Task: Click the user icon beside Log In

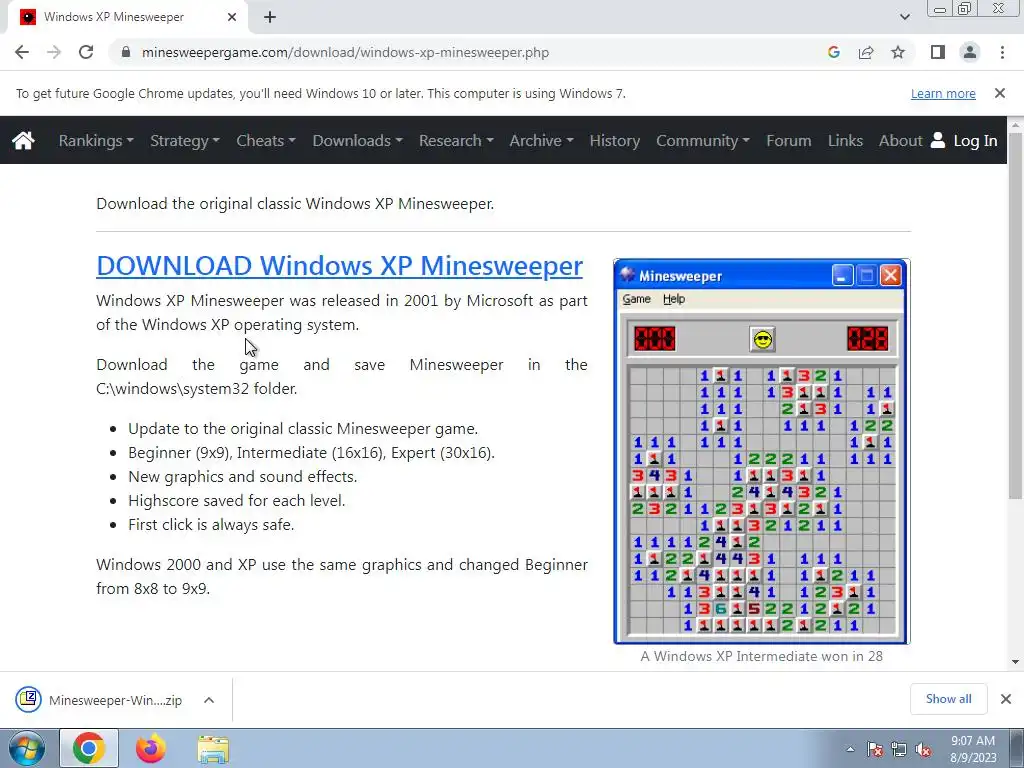Action: 938,140
